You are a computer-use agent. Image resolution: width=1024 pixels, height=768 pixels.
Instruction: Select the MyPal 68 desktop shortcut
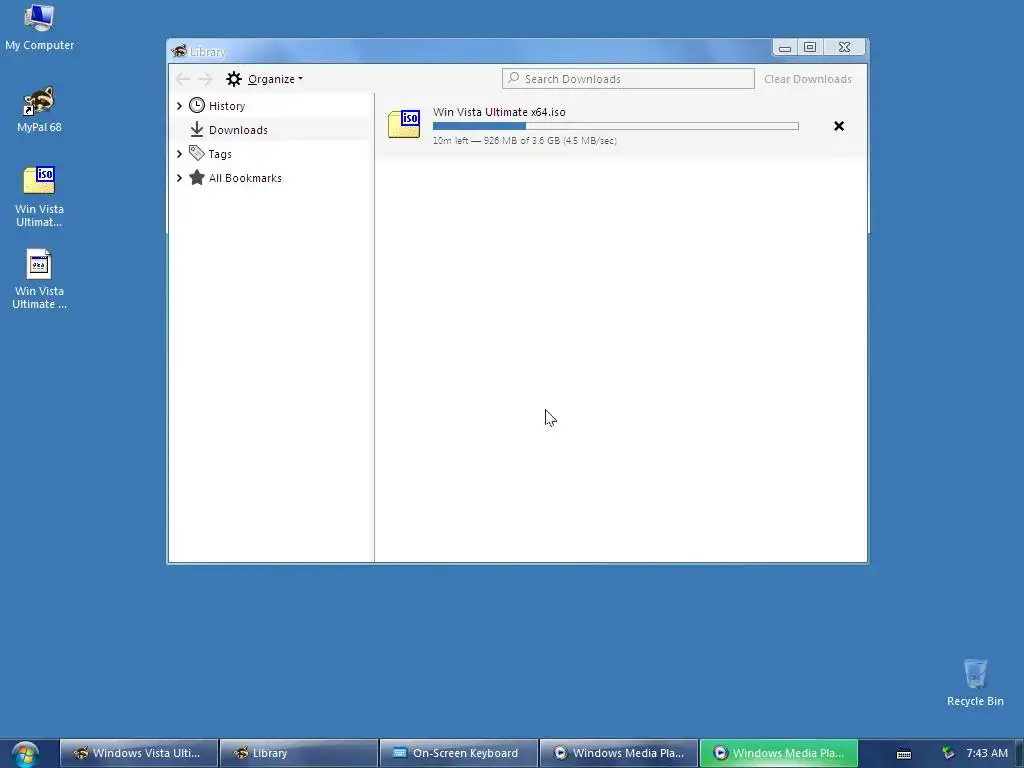pos(39,109)
